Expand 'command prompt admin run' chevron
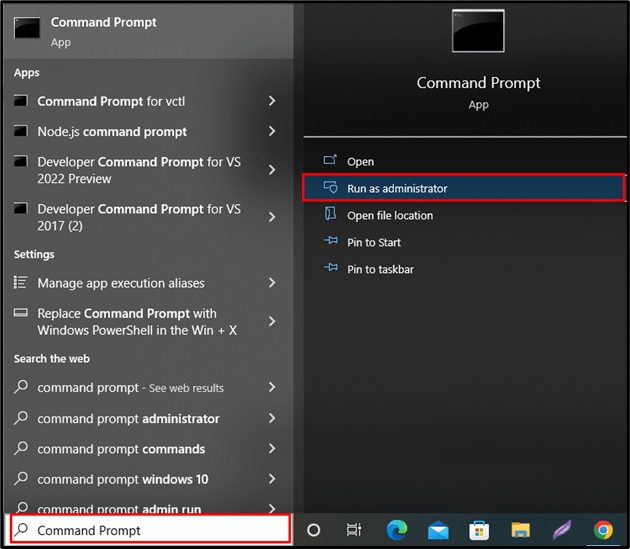 pos(272,508)
